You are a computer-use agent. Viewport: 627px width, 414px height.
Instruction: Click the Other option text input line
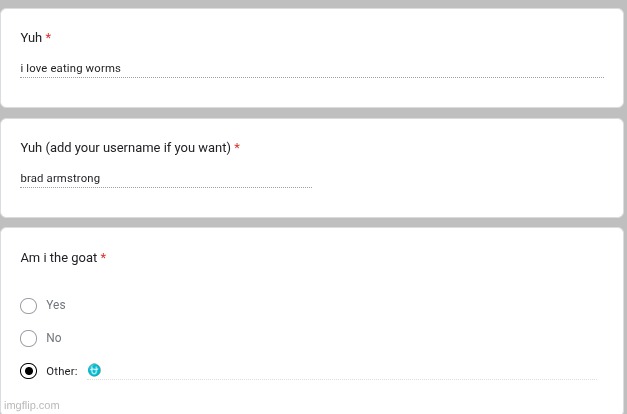(350, 371)
